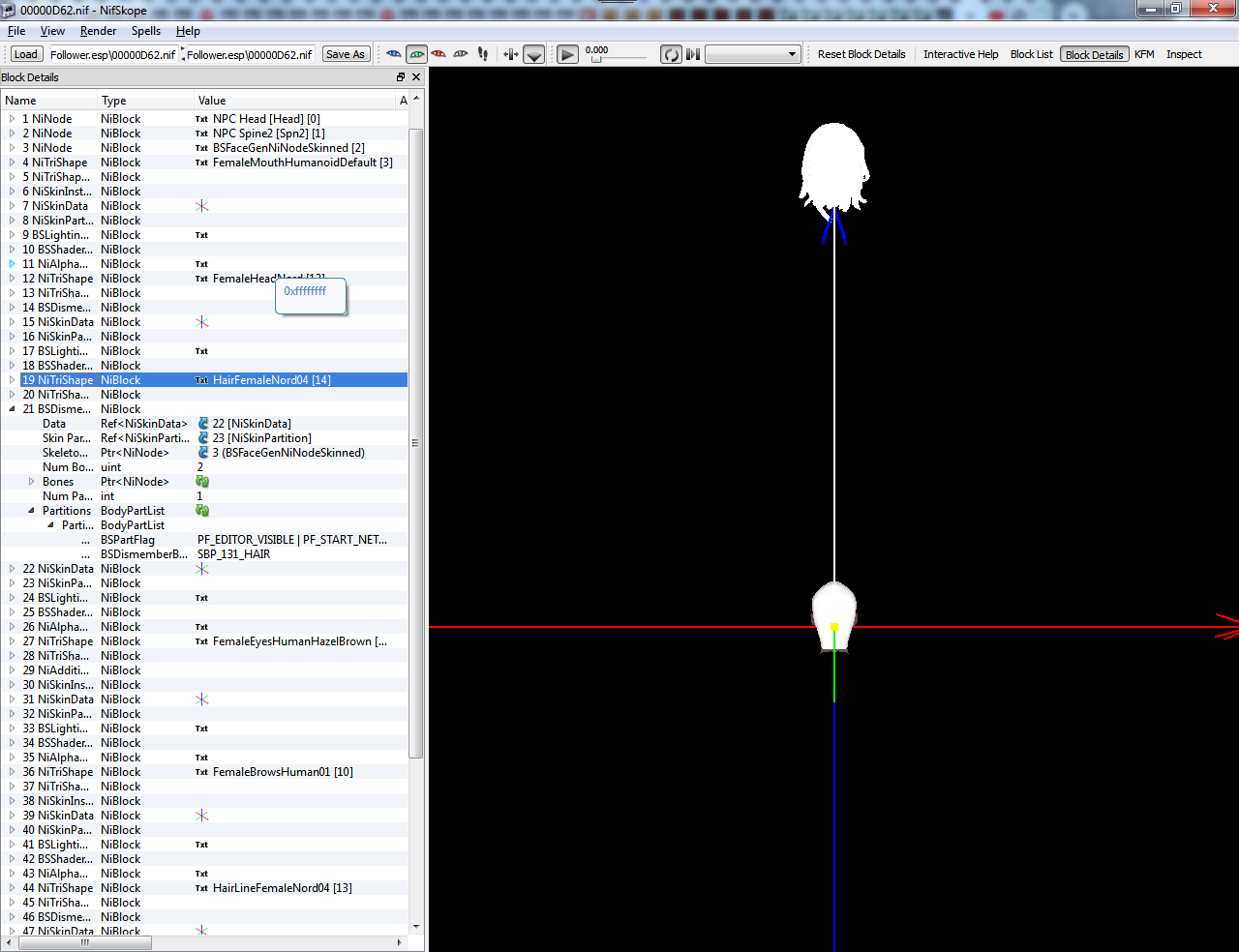
Task: Expand block 19 NiTriShape row
Action: click(x=12, y=380)
